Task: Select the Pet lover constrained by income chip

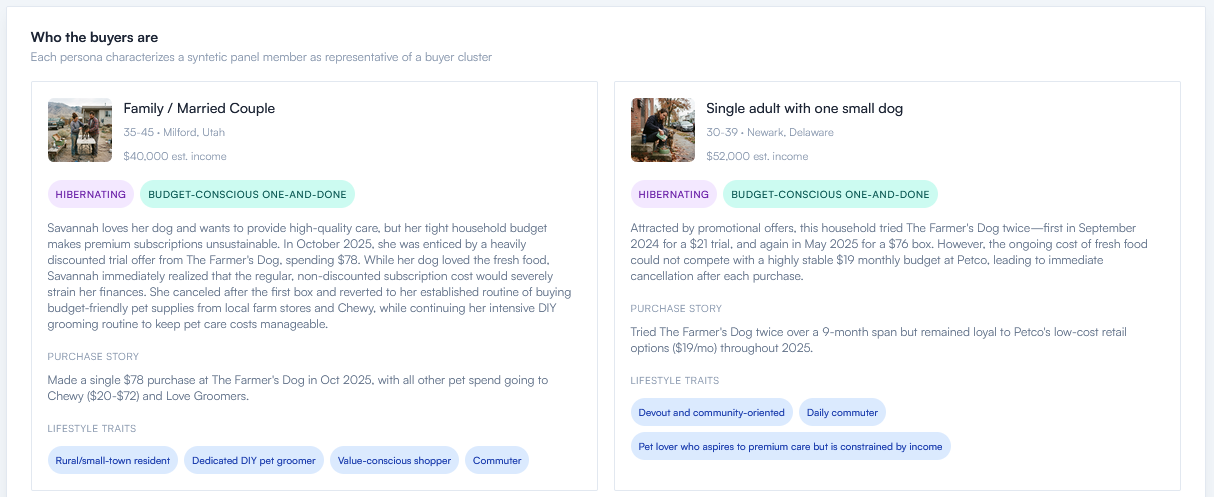Action: (x=790, y=446)
